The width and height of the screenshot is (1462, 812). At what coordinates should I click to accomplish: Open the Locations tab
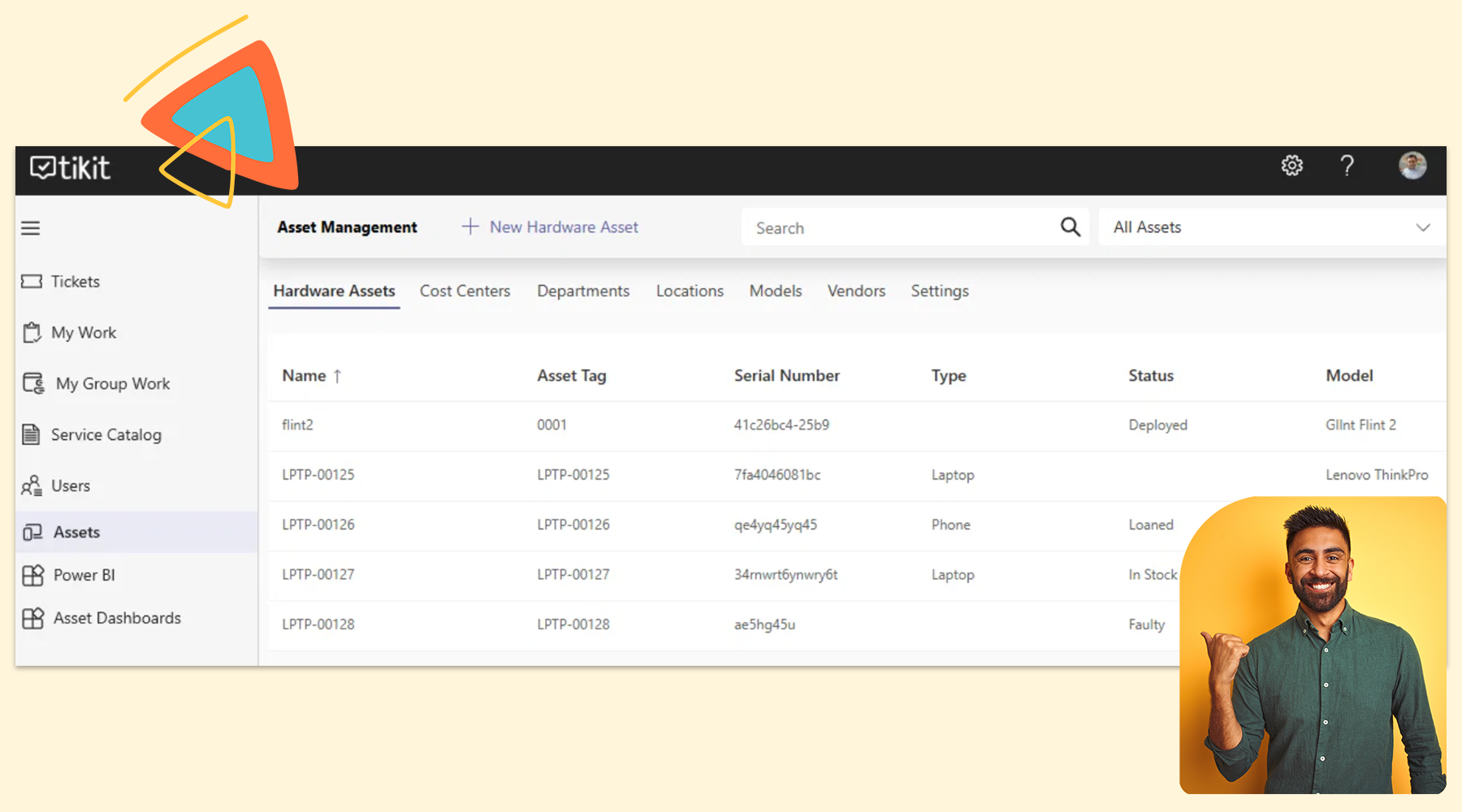[689, 291]
